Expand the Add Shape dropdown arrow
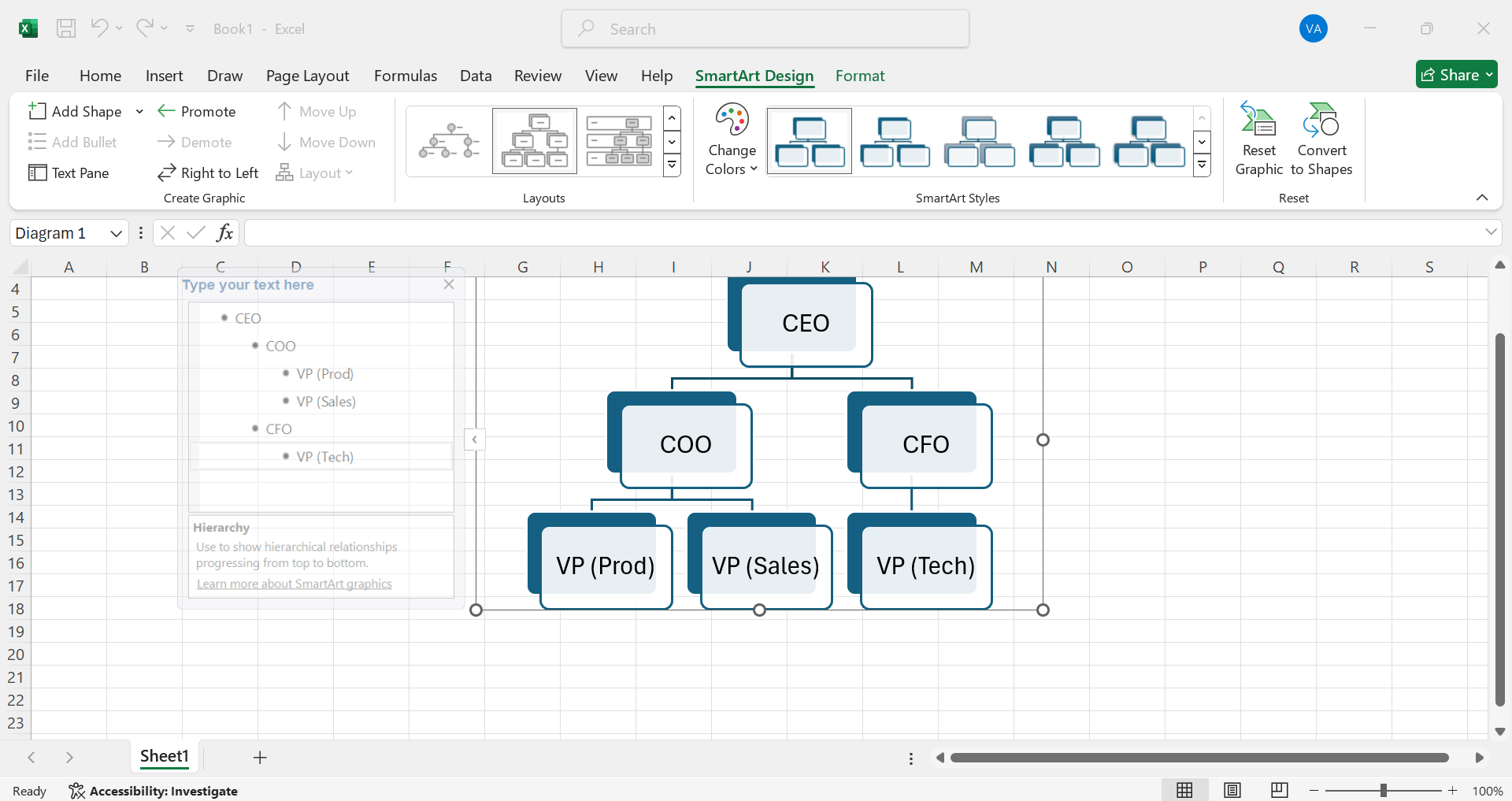The image size is (1512, 801). [x=139, y=111]
